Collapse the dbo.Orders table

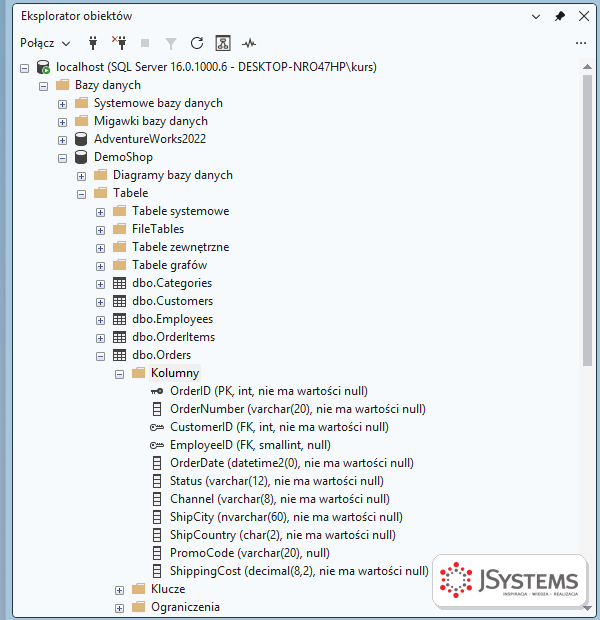(x=100, y=357)
